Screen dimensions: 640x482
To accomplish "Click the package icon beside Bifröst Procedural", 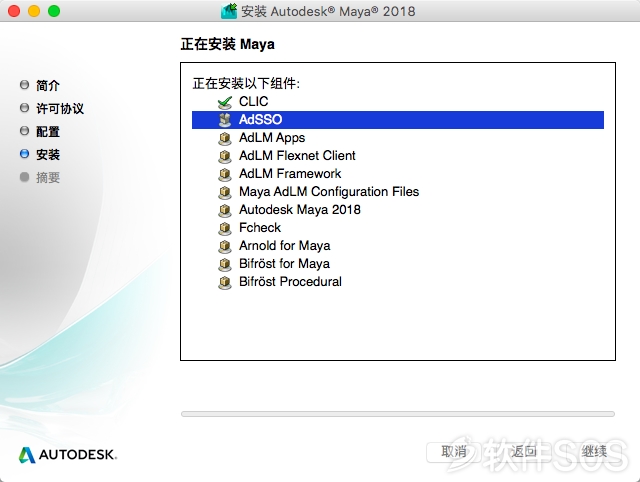I will tap(224, 282).
